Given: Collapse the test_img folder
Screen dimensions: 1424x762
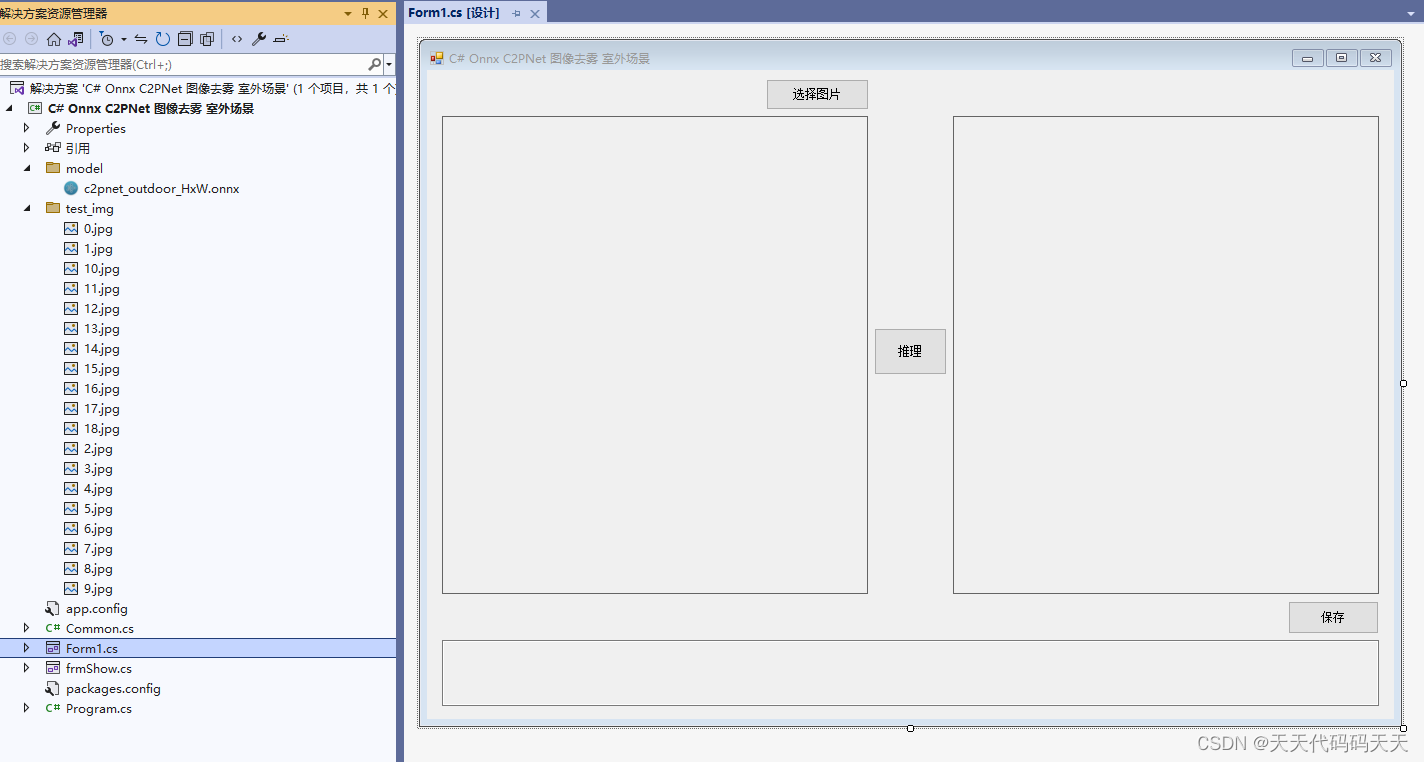Looking at the screenshot, I should point(26,208).
